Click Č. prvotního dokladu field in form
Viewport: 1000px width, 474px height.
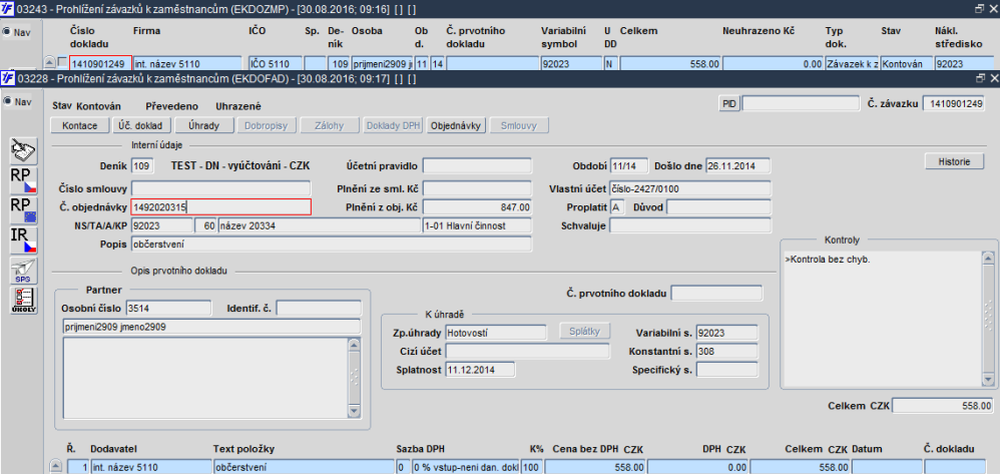[717, 293]
